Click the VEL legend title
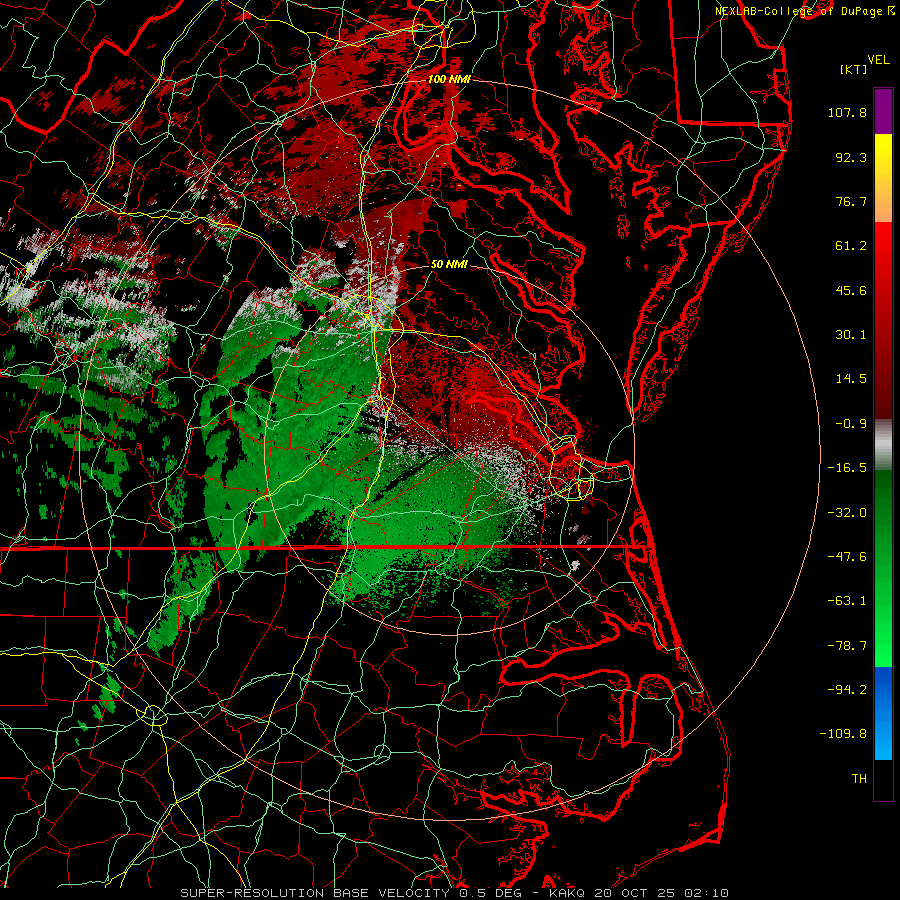The image size is (900, 900). point(879,60)
